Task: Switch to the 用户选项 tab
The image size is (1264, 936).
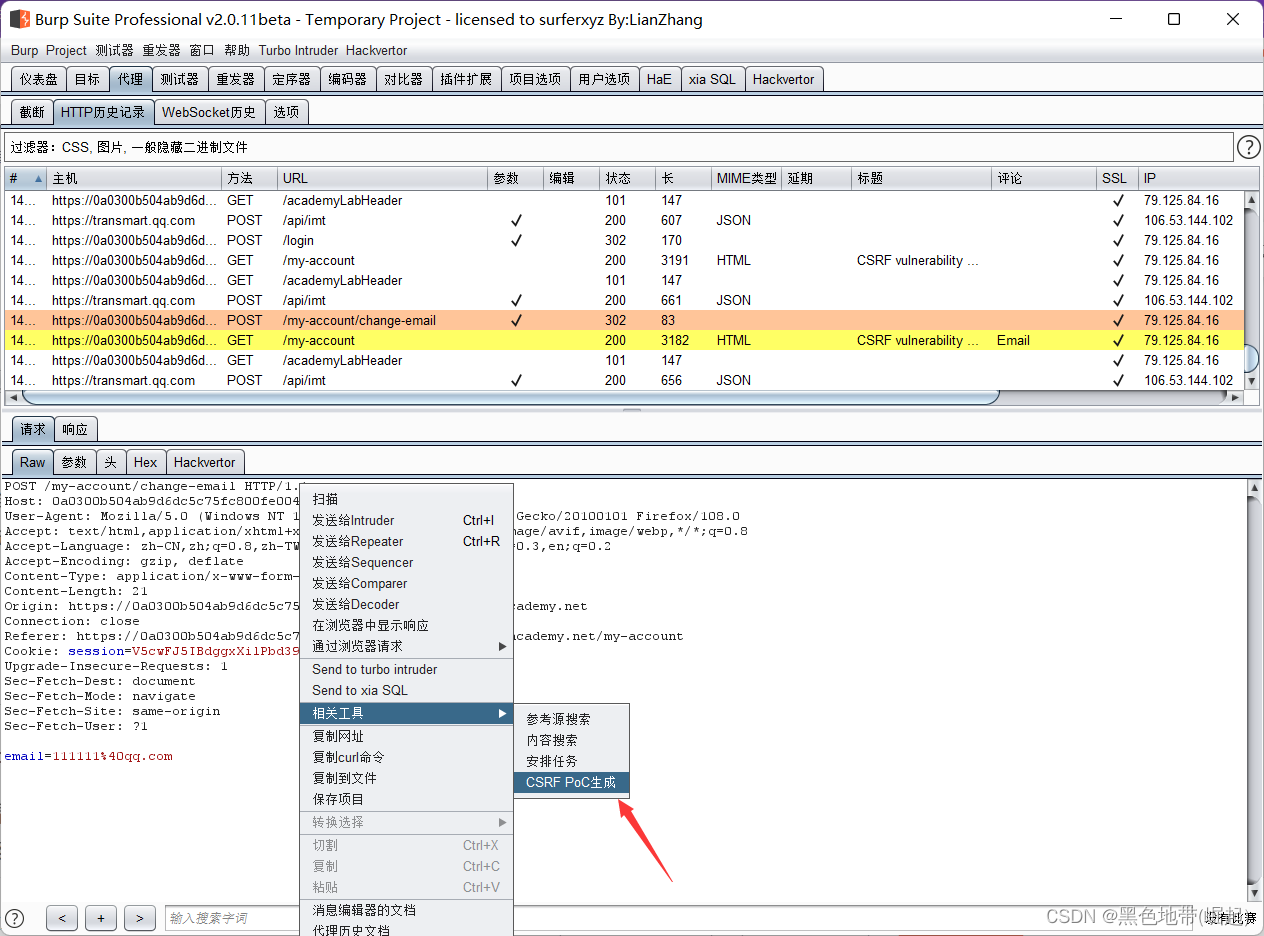Action: [605, 79]
